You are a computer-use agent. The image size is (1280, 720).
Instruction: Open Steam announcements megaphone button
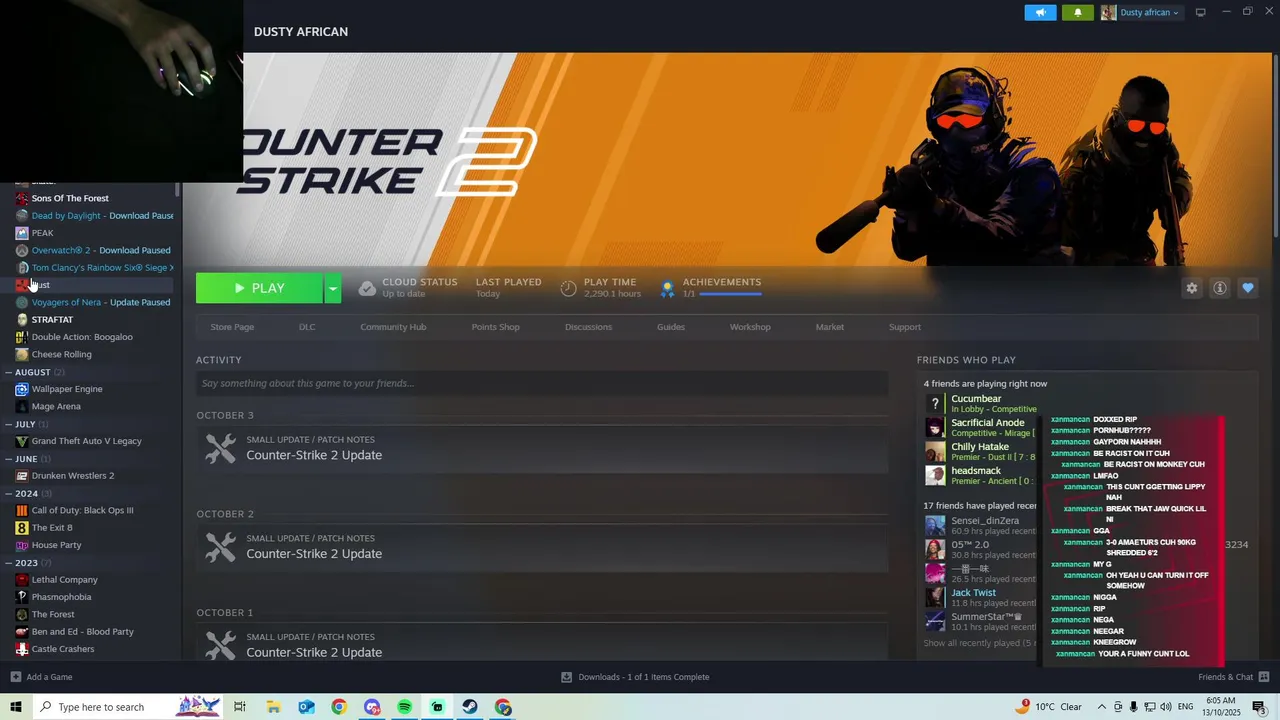[x=1040, y=13]
